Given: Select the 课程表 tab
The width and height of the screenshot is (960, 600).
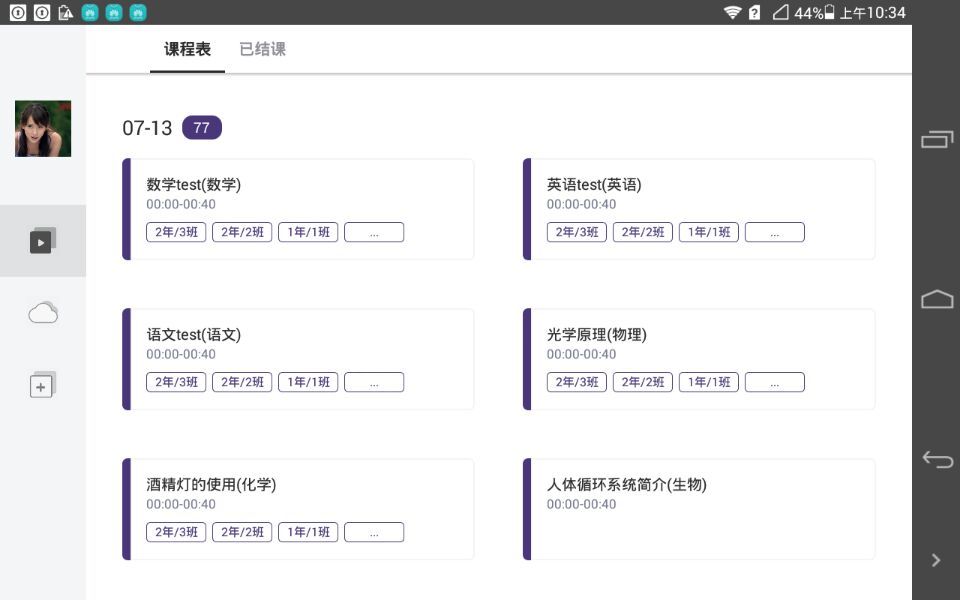Looking at the screenshot, I should 187,48.
